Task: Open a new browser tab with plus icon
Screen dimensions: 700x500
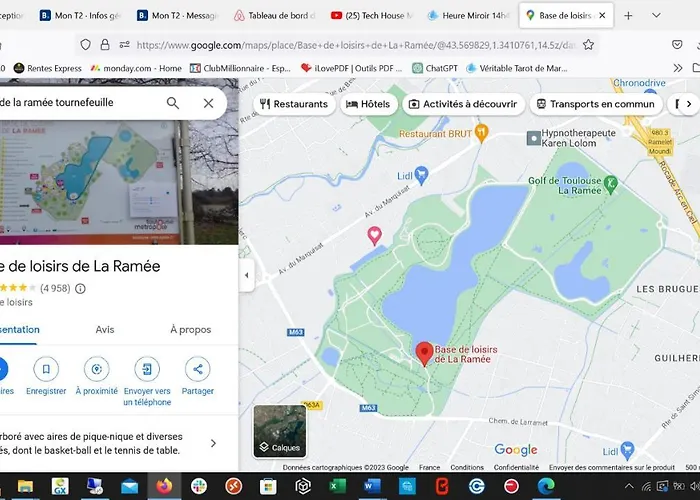Action: (x=628, y=16)
